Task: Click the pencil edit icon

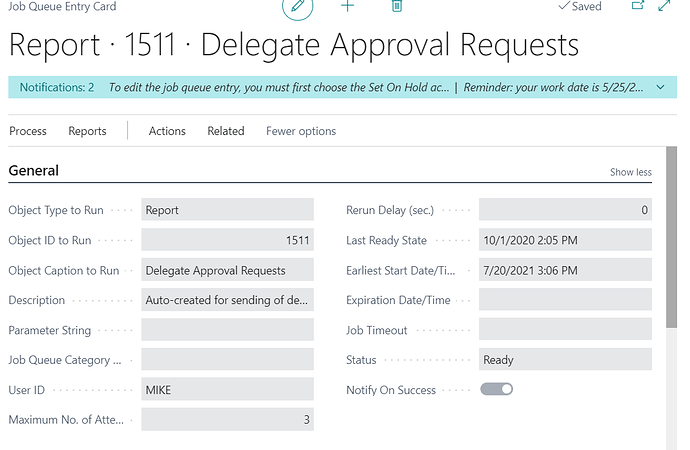Action: coord(297,7)
